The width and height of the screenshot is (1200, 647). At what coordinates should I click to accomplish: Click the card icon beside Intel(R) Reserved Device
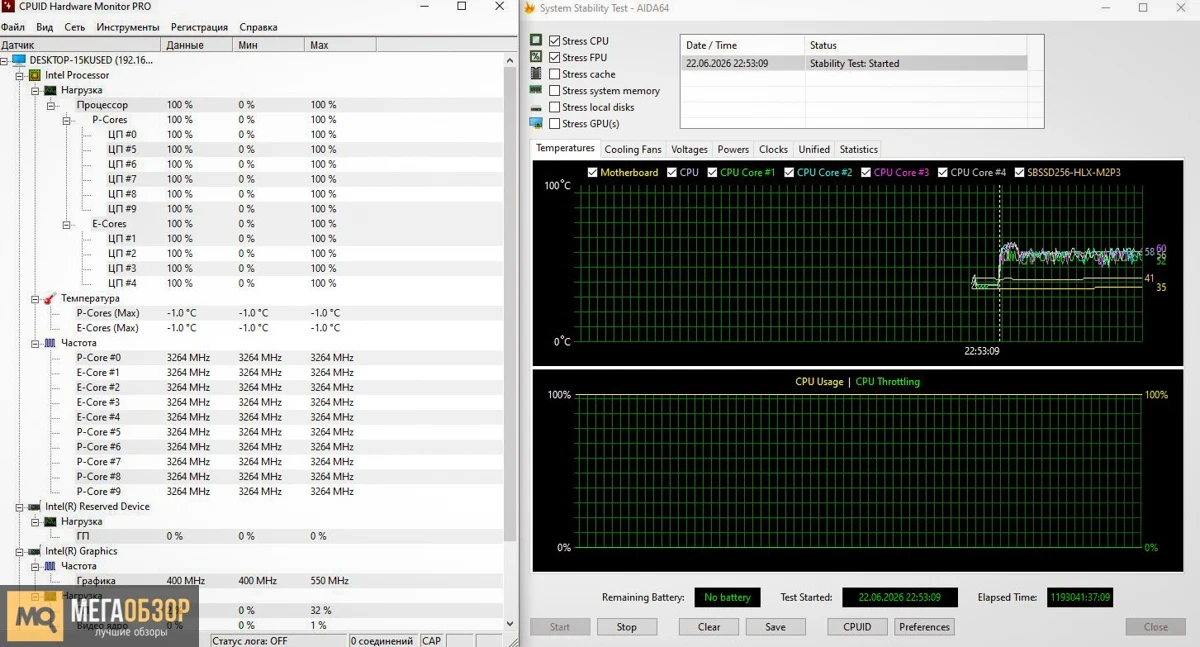click(35, 506)
